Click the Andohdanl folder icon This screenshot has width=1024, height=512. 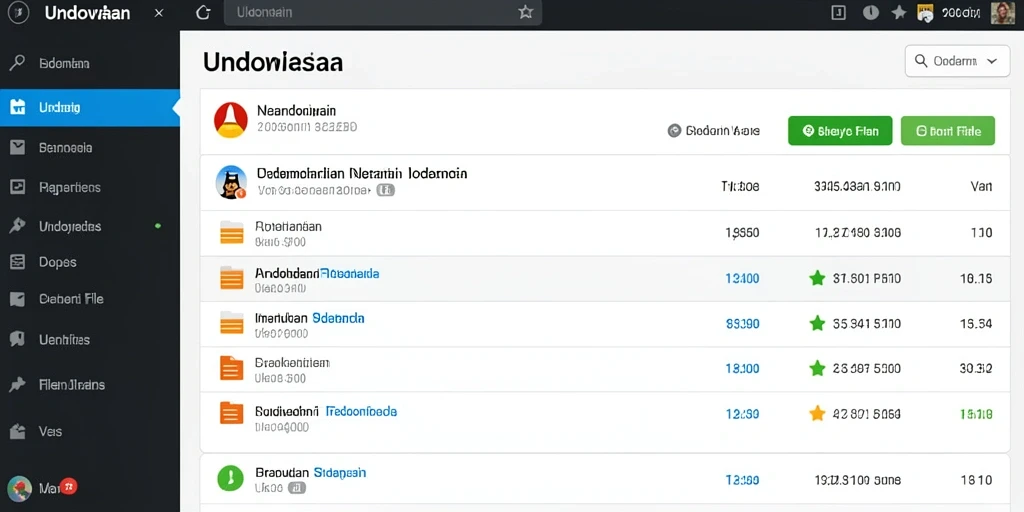[x=232, y=278]
